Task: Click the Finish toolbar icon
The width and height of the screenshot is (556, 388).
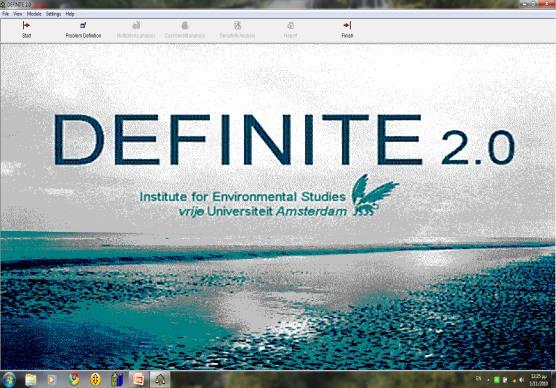Action: coord(347,25)
